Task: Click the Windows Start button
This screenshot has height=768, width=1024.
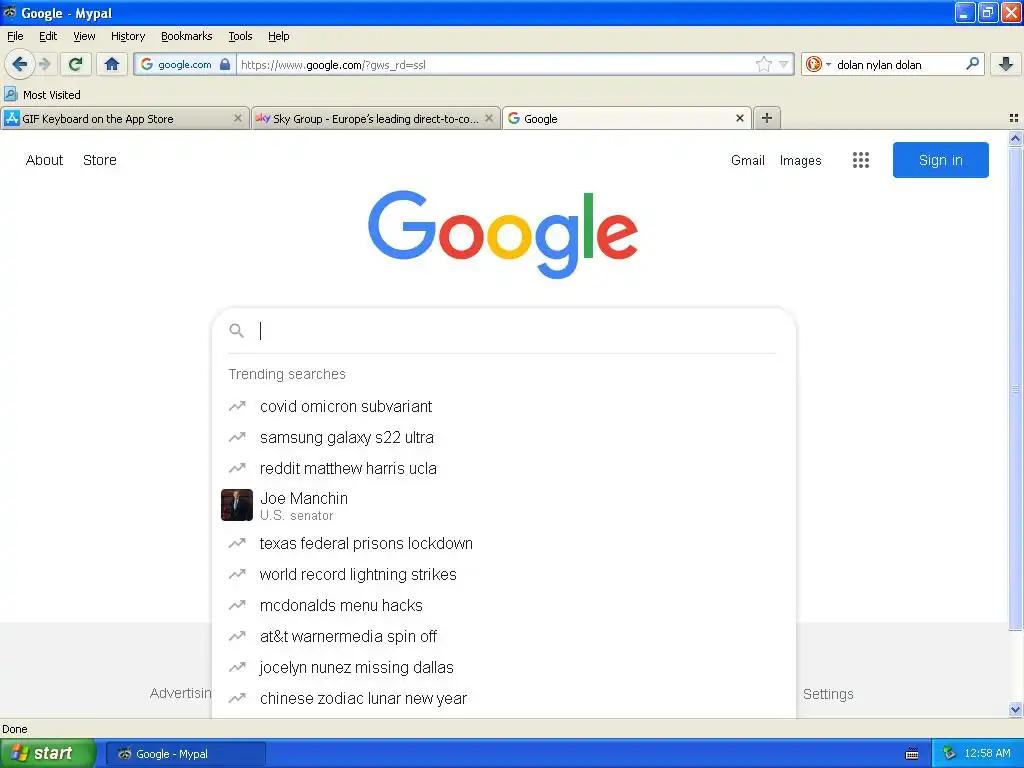Action: coord(48,753)
